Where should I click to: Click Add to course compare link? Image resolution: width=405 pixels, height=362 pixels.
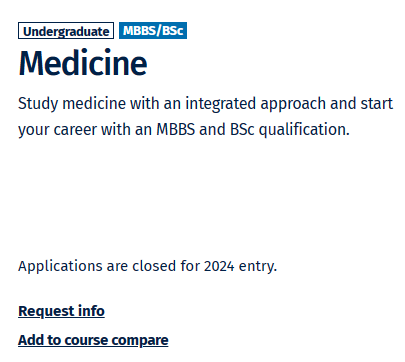(93, 340)
